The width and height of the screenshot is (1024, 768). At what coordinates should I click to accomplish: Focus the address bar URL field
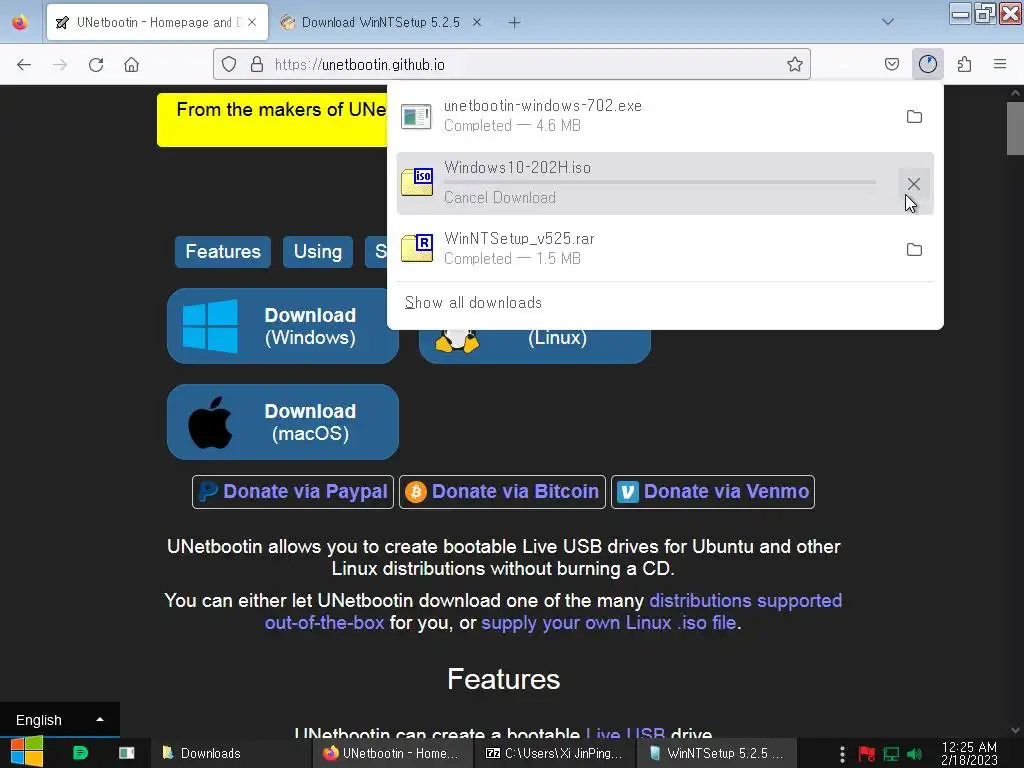tap(512, 64)
